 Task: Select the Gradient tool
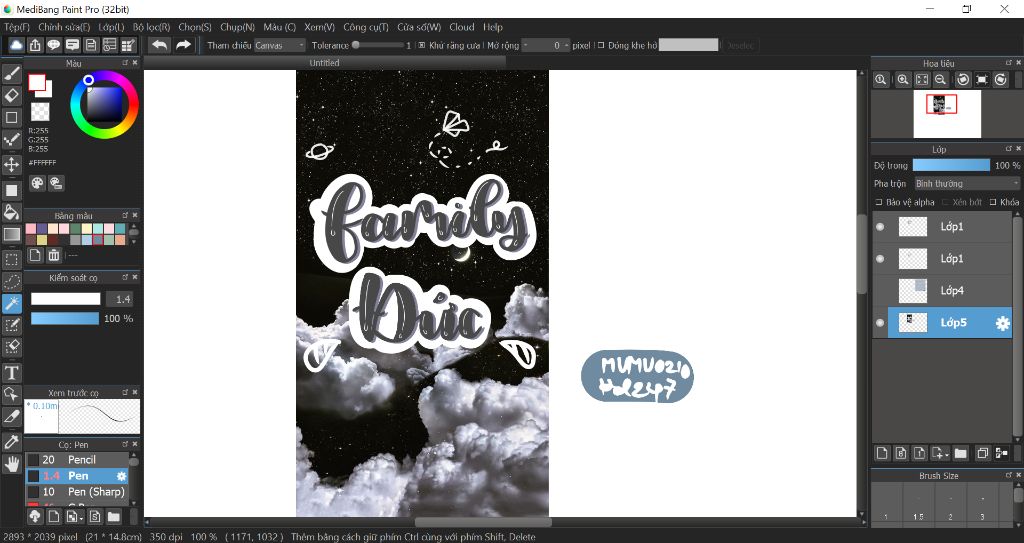(12, 234)
